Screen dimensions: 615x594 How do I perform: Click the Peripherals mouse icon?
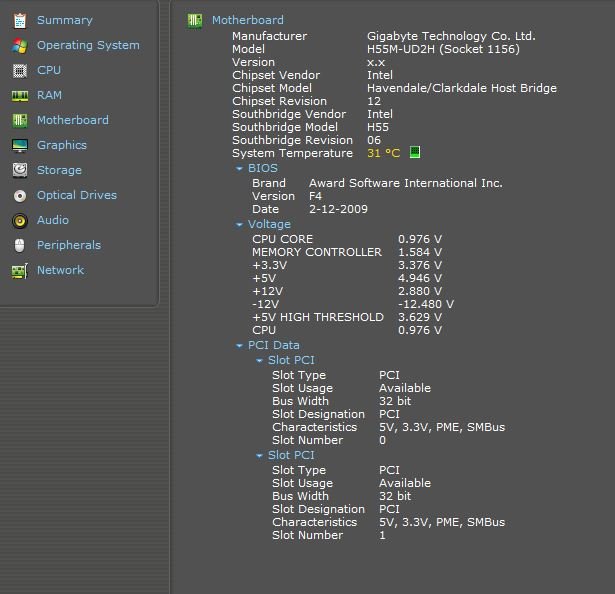[19, 245]
